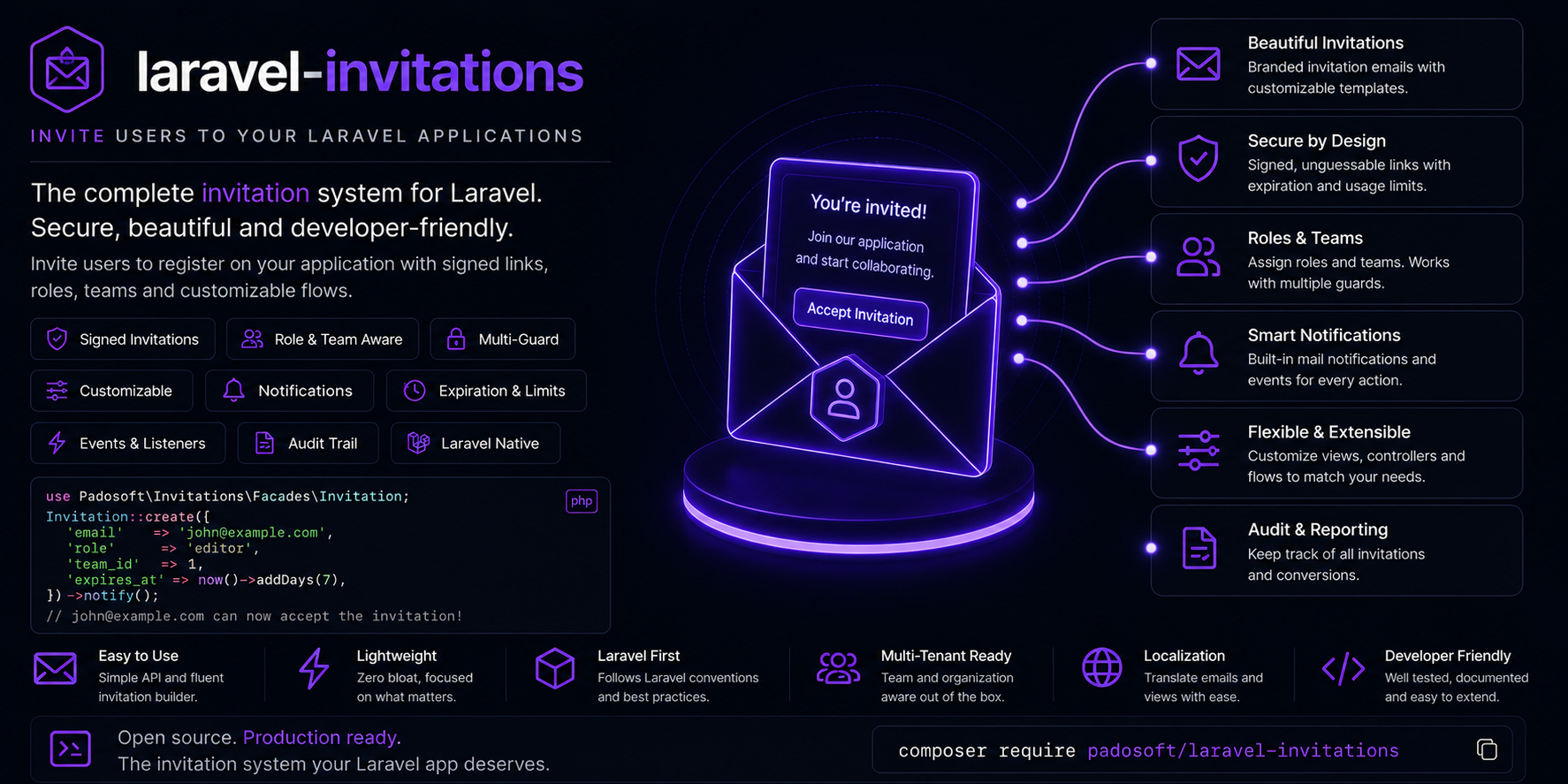Screen dimensions: 1568x784
Task: Select the Expiration & Limits badge
Action: 486,391
